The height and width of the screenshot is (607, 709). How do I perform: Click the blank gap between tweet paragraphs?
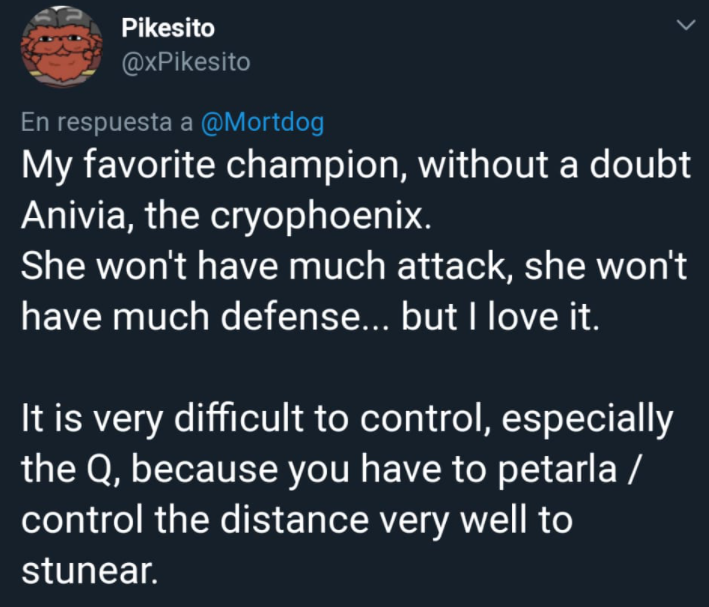click(354, 367)
